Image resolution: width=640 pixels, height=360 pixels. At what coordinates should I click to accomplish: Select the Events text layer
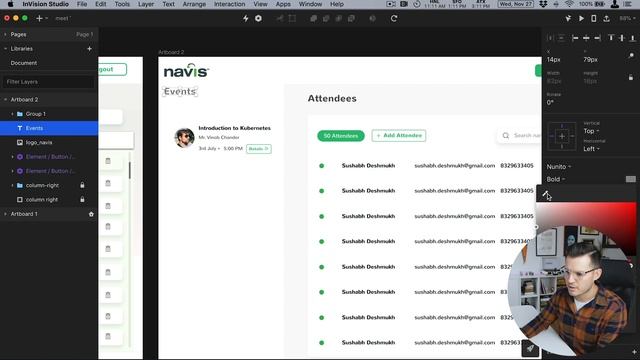point(49,128)
